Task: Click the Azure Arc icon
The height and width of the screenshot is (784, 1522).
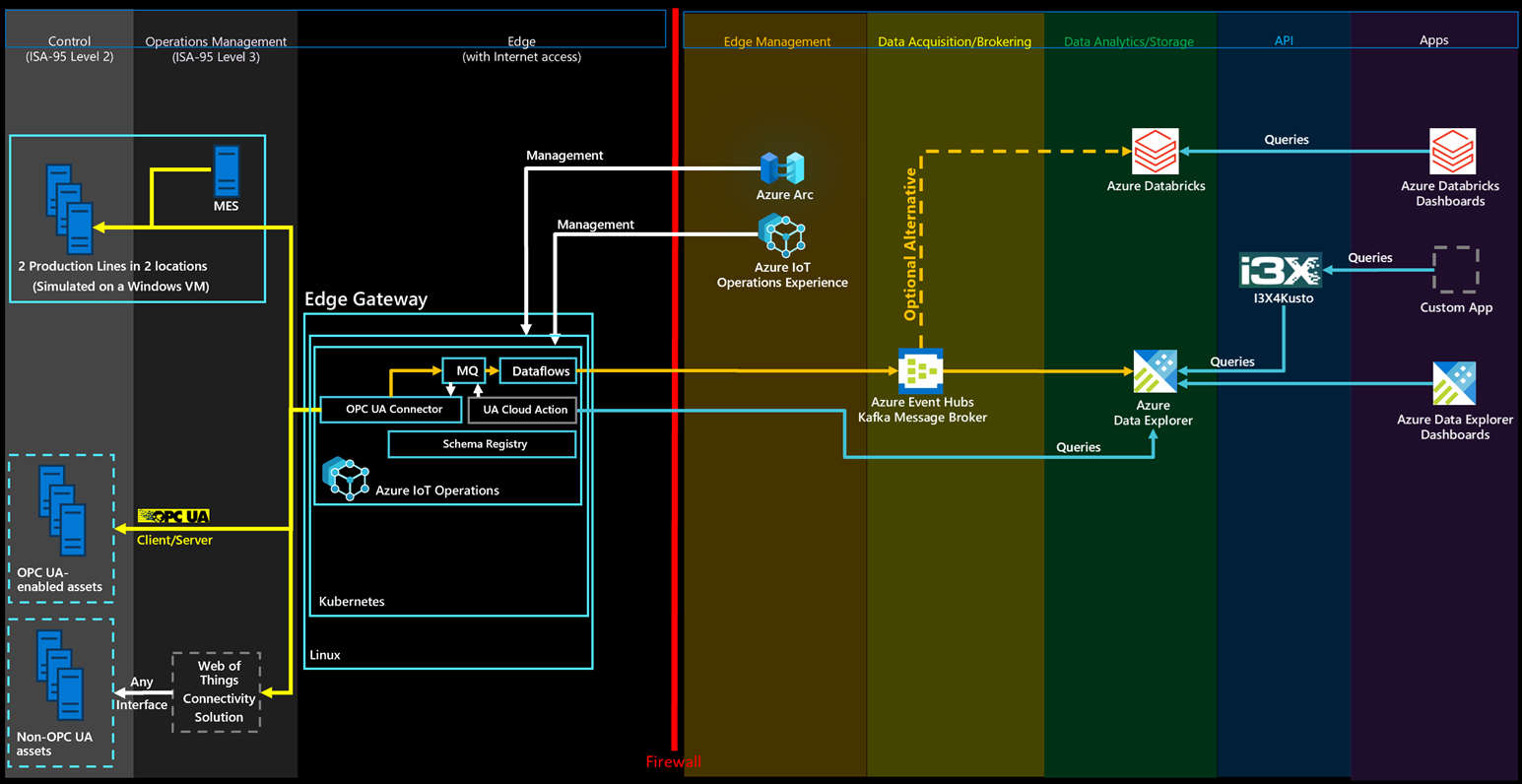Action: [x=782, y=167]
